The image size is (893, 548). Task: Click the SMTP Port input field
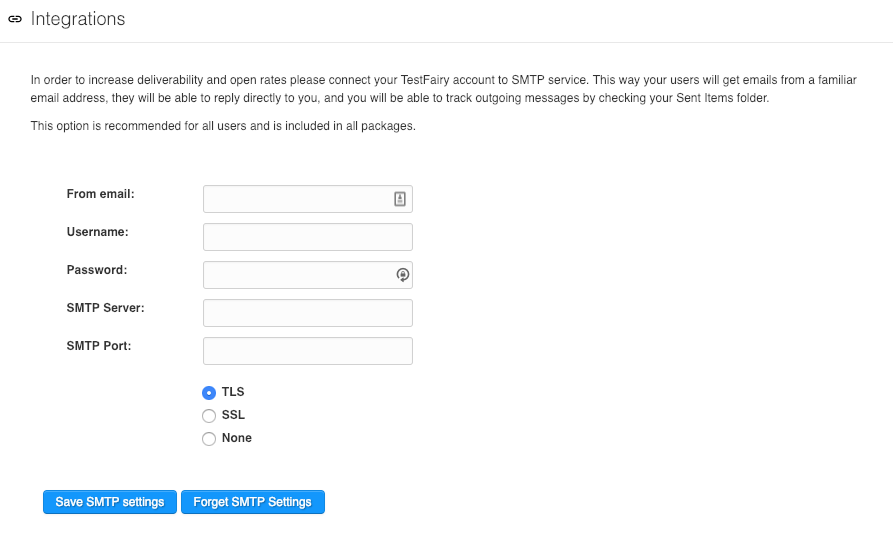[308, 351]
